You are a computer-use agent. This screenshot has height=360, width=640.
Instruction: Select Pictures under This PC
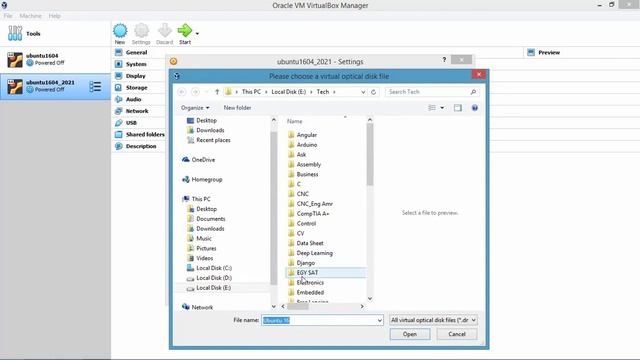tap(206, 248)
